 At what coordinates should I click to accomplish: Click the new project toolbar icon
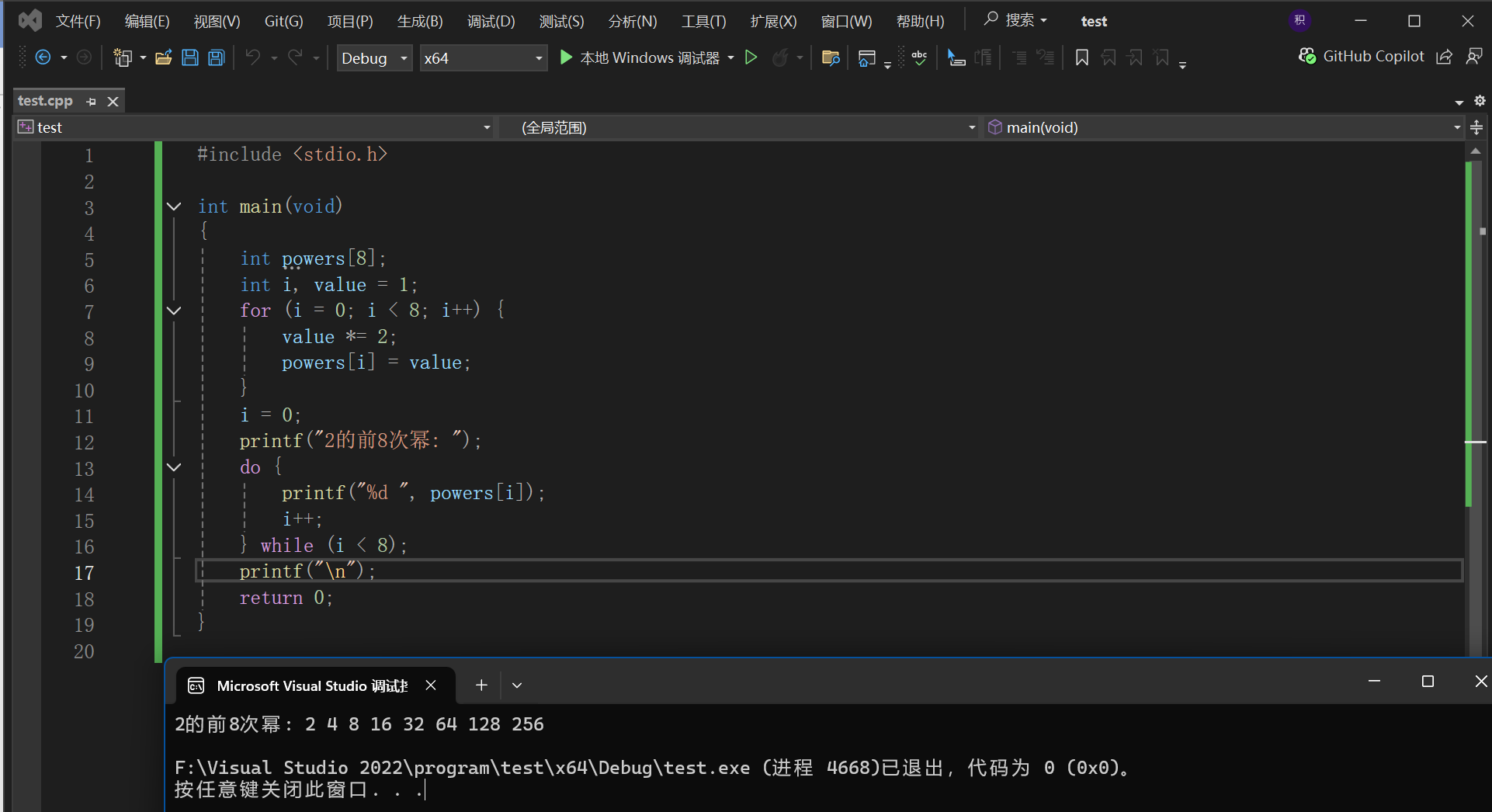[123, 57]
